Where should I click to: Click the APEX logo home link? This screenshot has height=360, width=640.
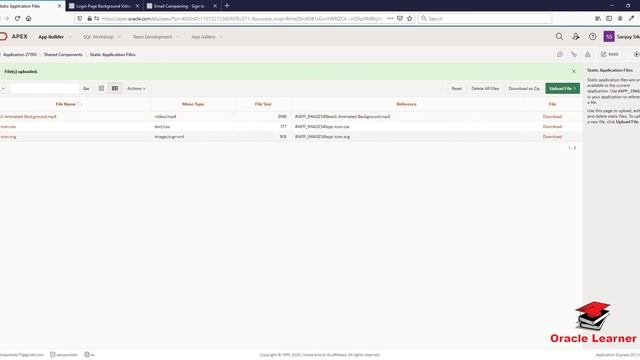tap(14, 36)
